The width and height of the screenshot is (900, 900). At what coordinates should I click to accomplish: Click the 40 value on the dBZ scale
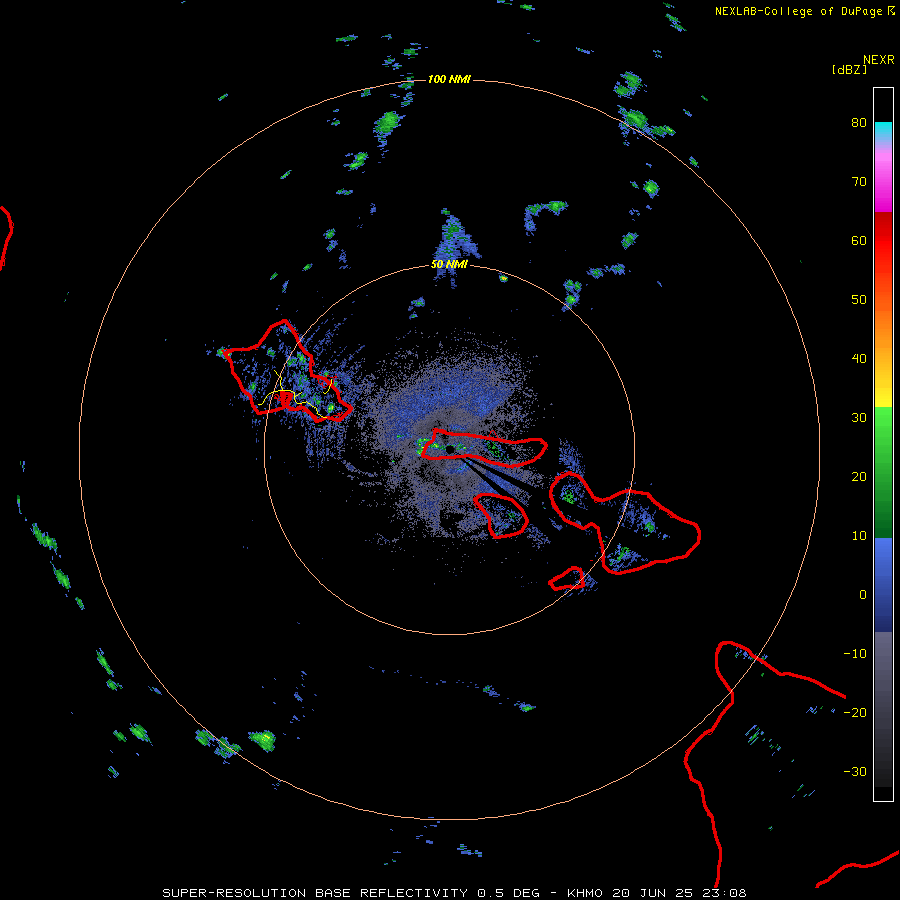tap(859, 359)
